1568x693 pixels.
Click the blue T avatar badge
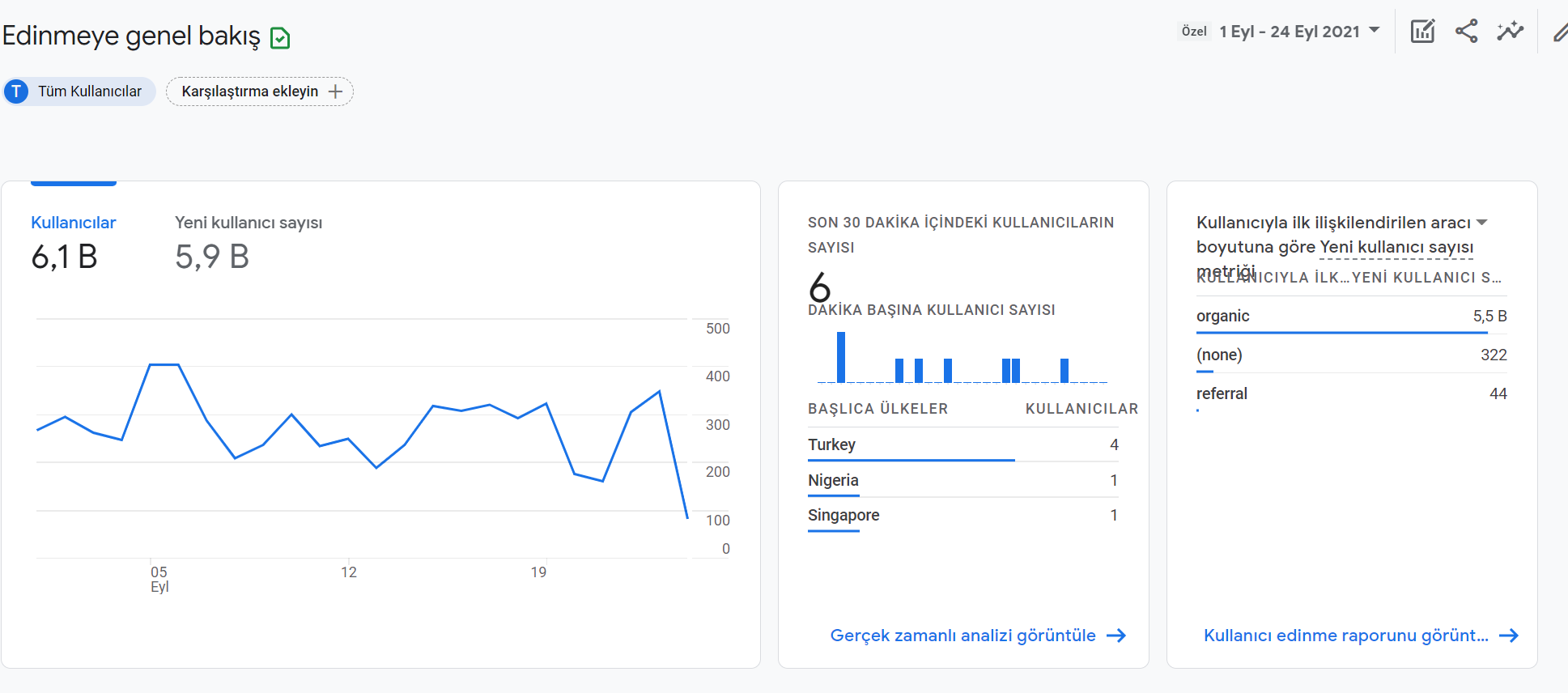[16, 91]
